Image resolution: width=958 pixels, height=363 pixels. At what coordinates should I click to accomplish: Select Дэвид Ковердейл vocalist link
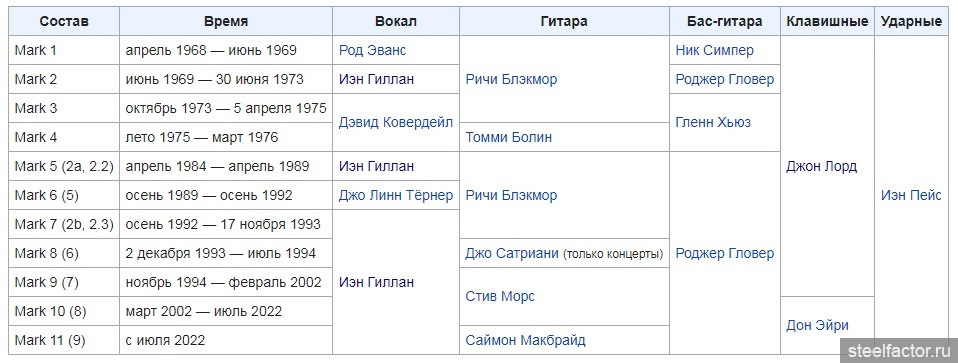[396, 122]
